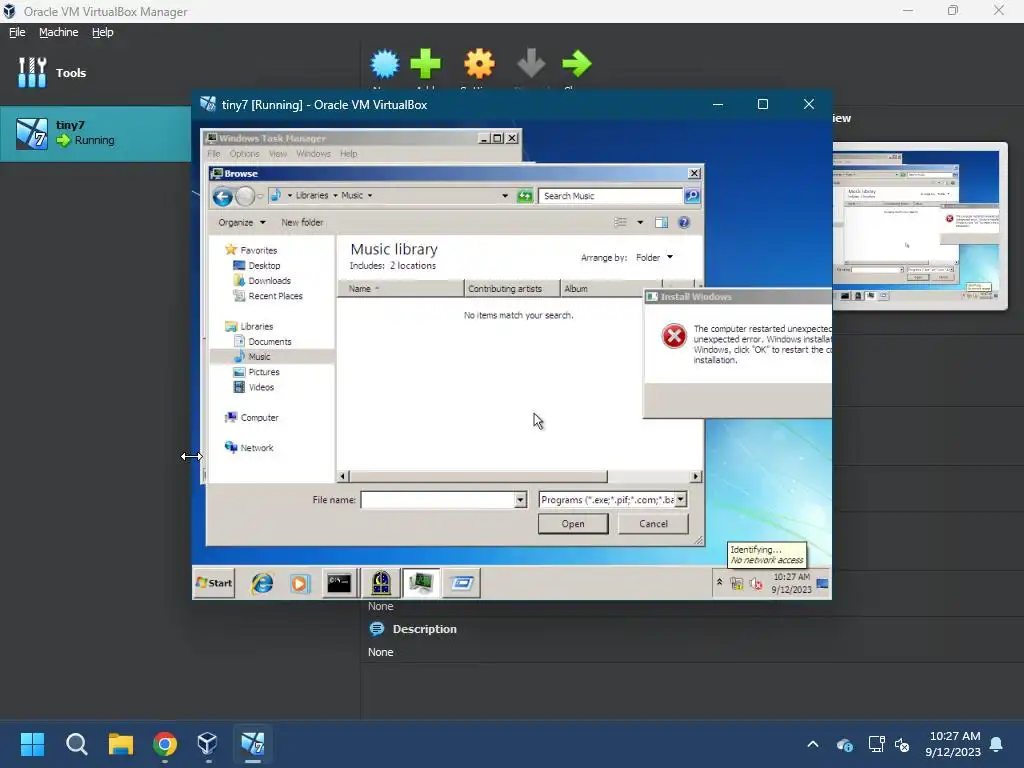The image size is (1024, 768).
Task: Open the Organize dropdown menu
Action: coord(242,223)
